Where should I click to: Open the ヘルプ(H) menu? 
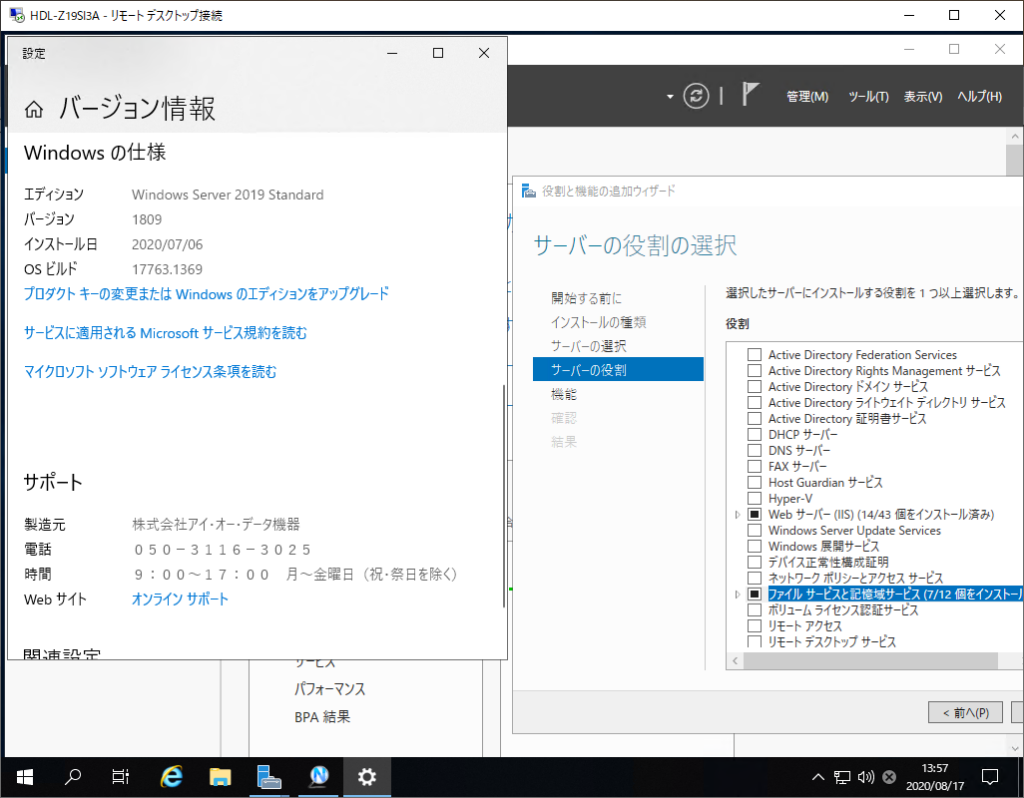tap(979, 97)
